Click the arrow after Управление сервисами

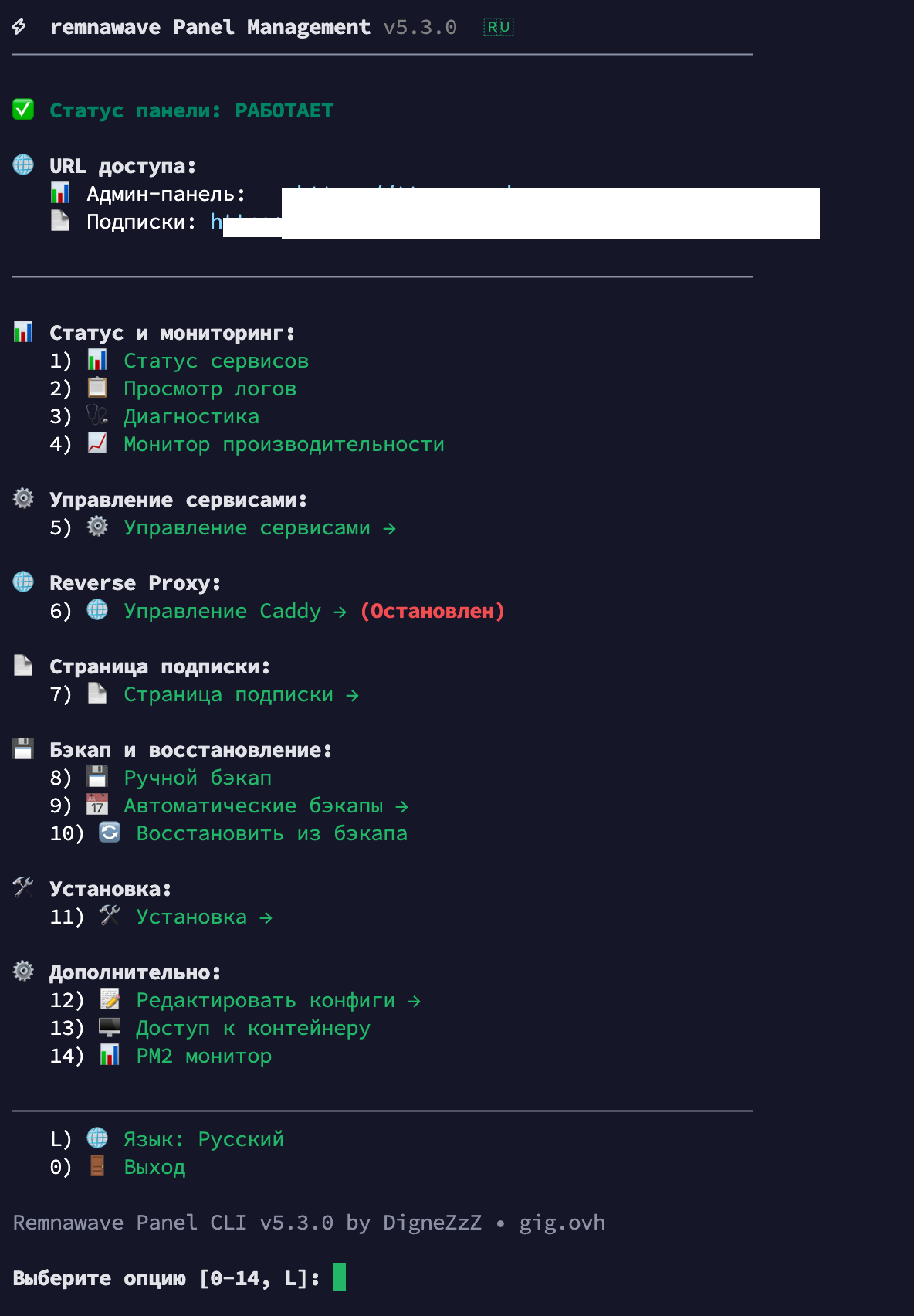coord(389,528)
